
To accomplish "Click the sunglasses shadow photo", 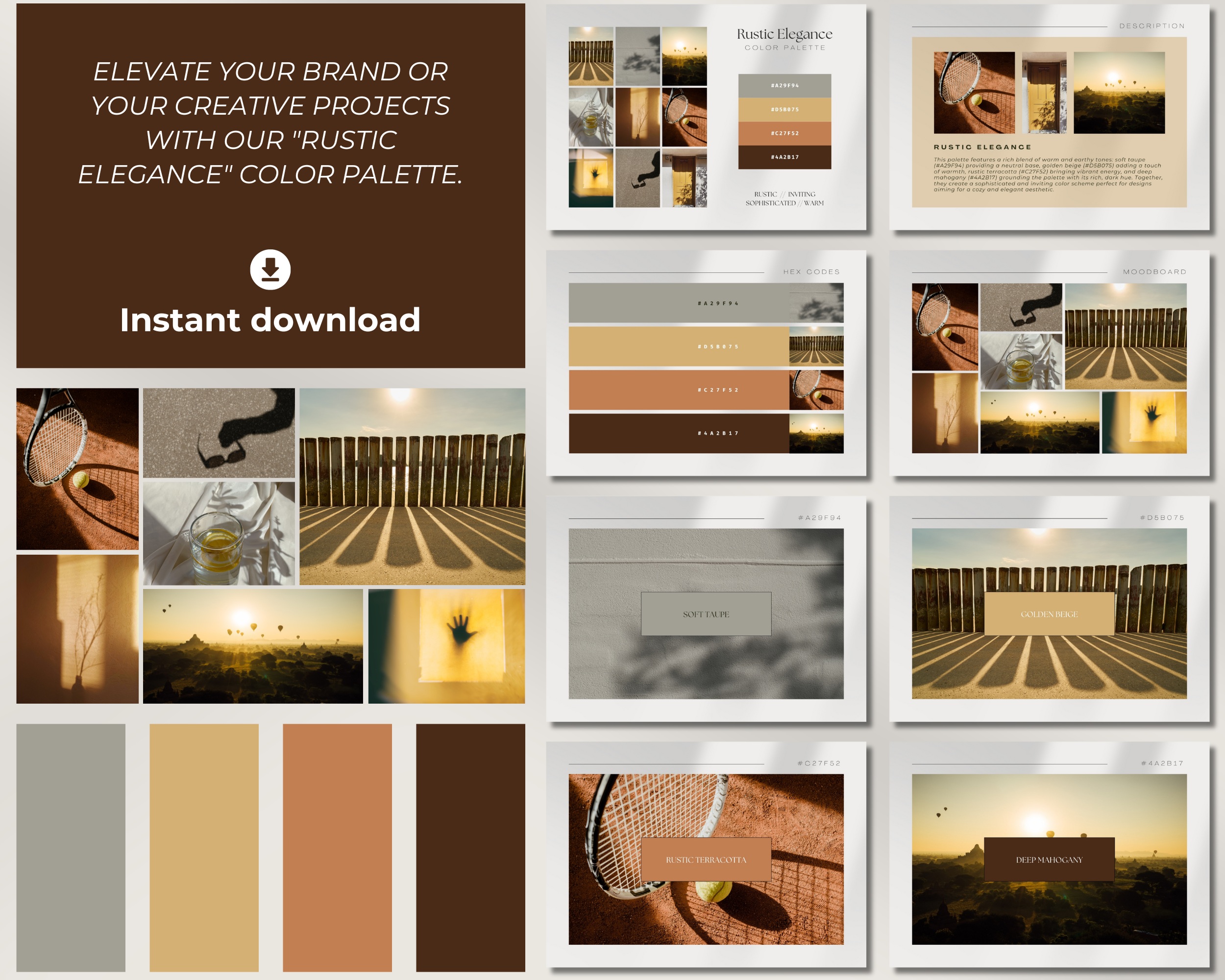I will point(220,432).
